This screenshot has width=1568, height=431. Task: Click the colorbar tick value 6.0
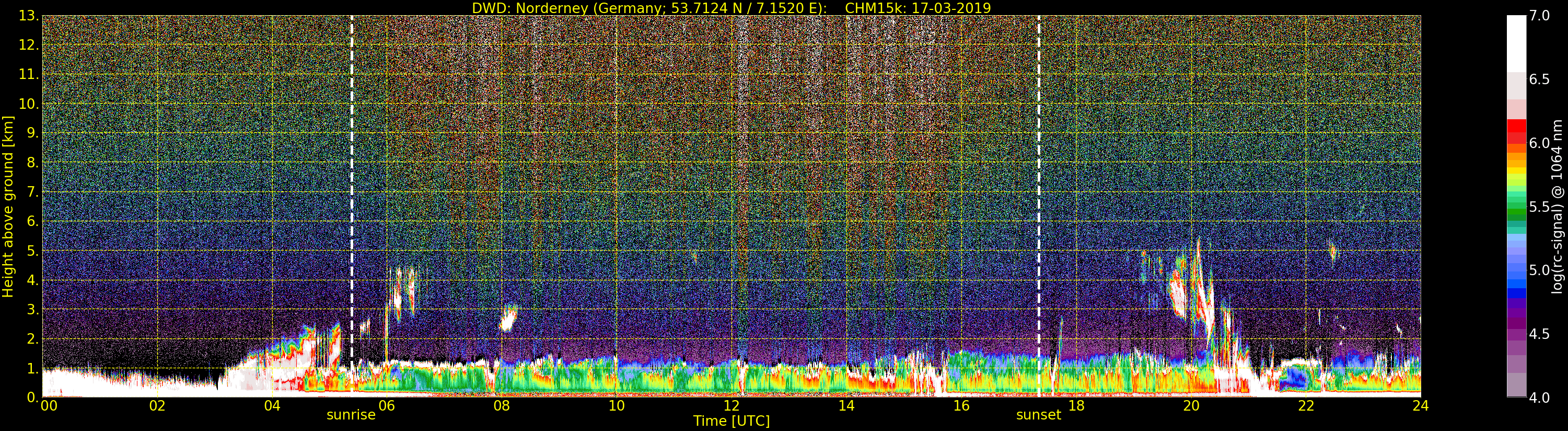pyautogui.click(x=1539, y=143)
